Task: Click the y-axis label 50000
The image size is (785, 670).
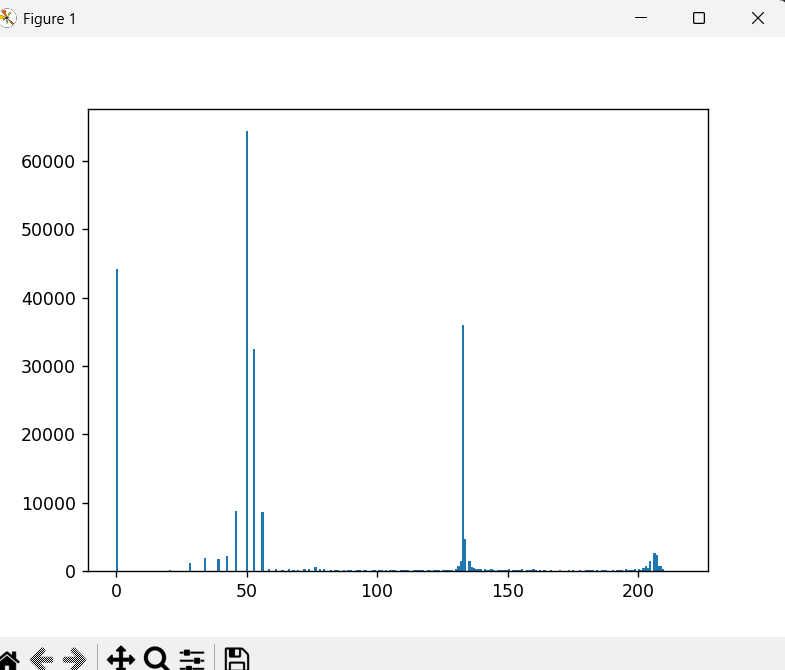Action: (x=48, y=230)
